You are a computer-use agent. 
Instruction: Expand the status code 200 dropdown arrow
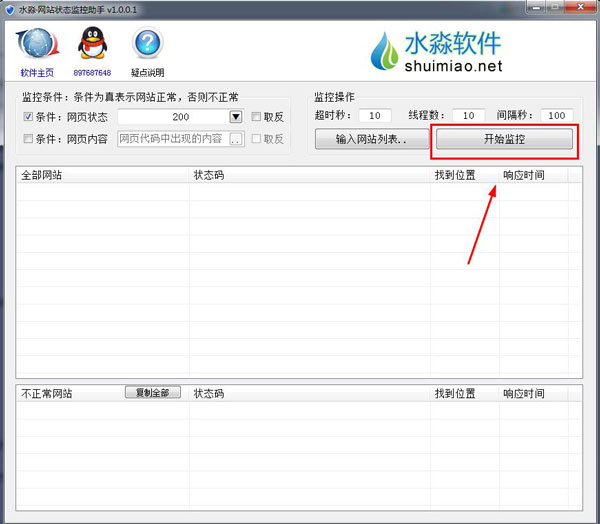[x=236, y=117]
